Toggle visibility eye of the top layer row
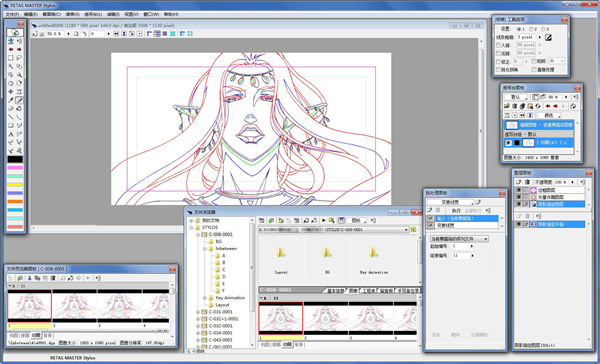This screenshot has width=600, height=364. [x=519, y=190]
